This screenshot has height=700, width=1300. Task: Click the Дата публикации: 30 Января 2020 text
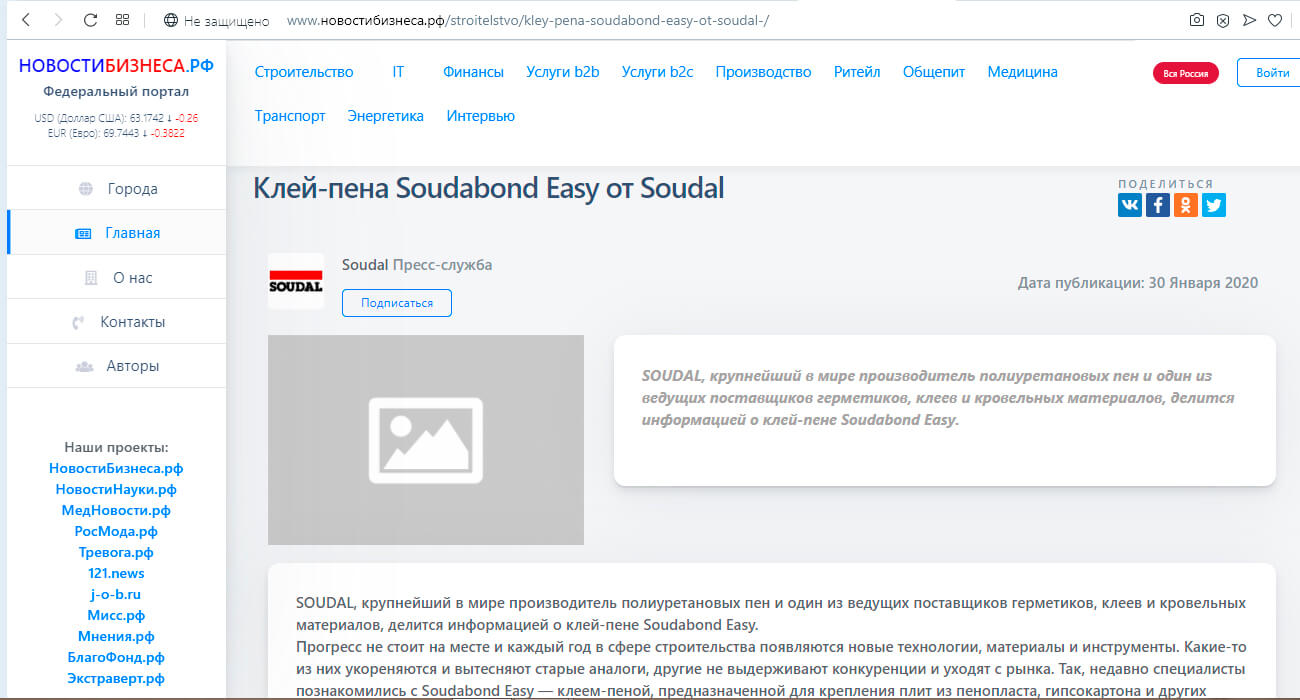pos(1138,283)
